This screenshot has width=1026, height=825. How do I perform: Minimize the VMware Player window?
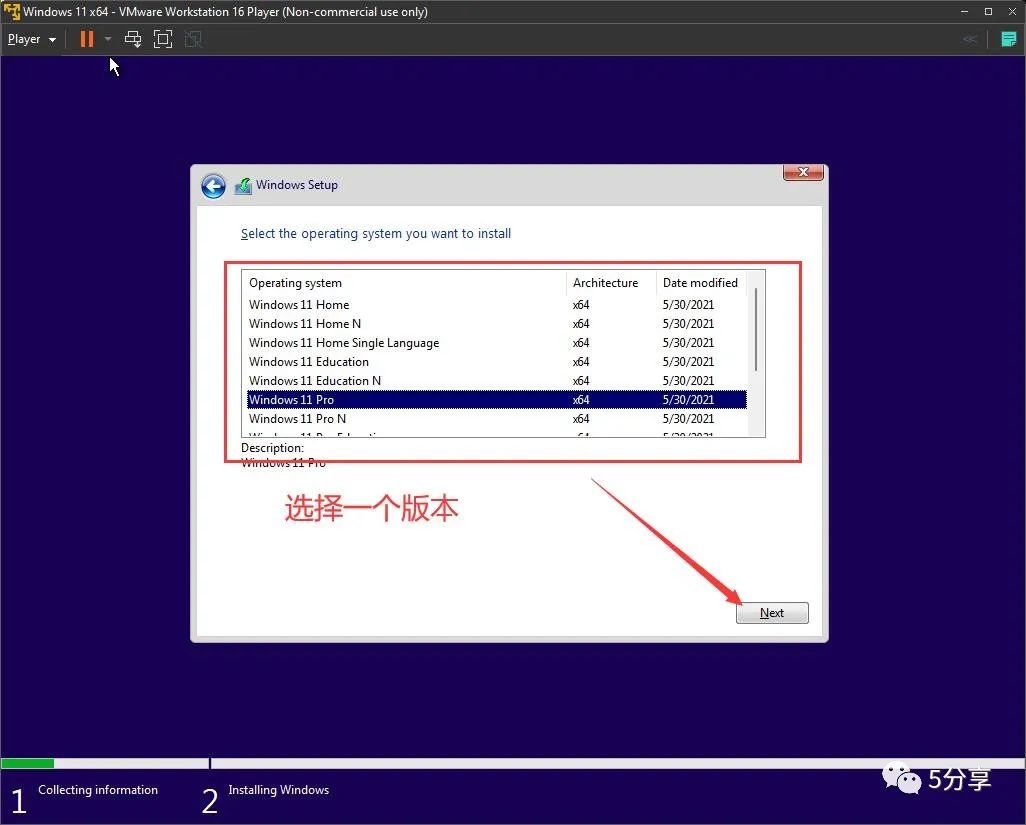point(964,11)
